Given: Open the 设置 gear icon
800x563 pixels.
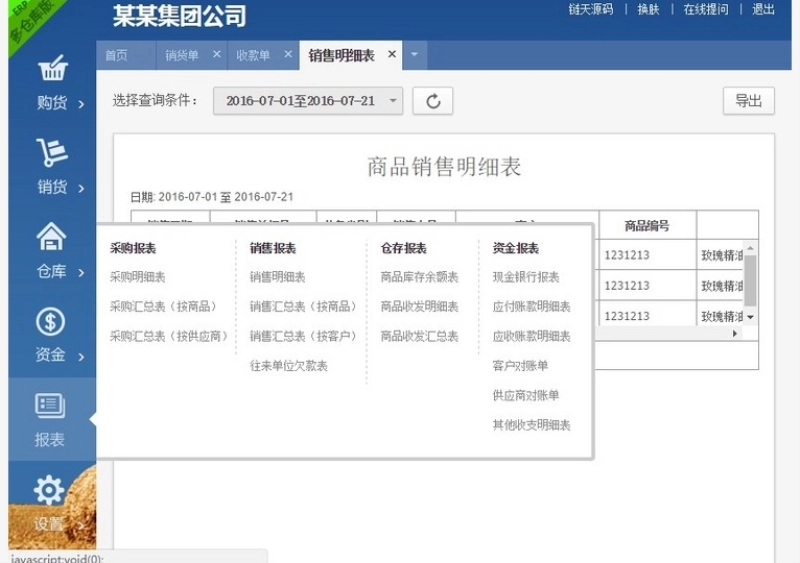Looking at the screenshot, I should [x=49, y=490].
